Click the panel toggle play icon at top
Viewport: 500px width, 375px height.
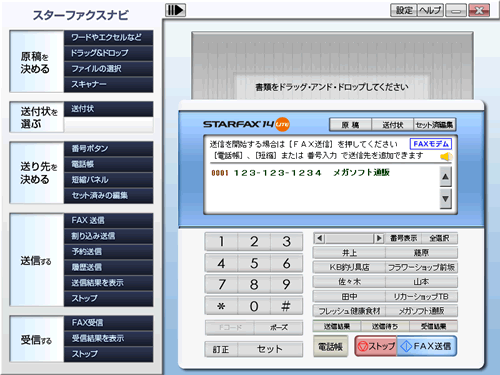click(x=175, y=10)
